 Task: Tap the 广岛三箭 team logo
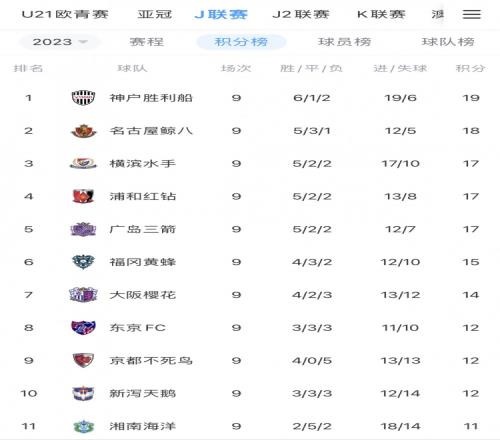[x=83, y=229]
